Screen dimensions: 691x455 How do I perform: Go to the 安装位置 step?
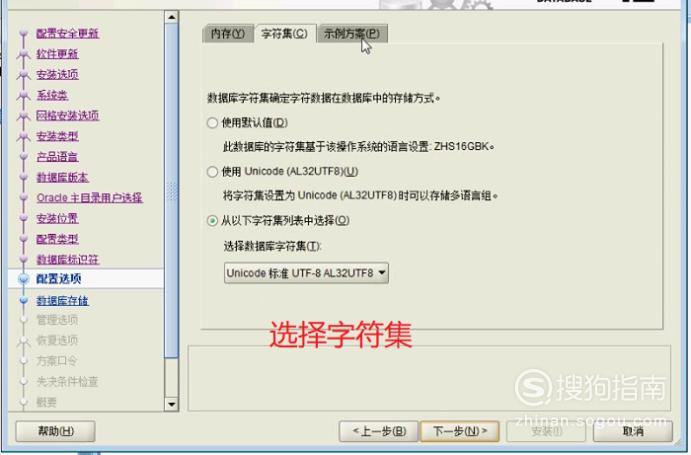click(57, 218)
